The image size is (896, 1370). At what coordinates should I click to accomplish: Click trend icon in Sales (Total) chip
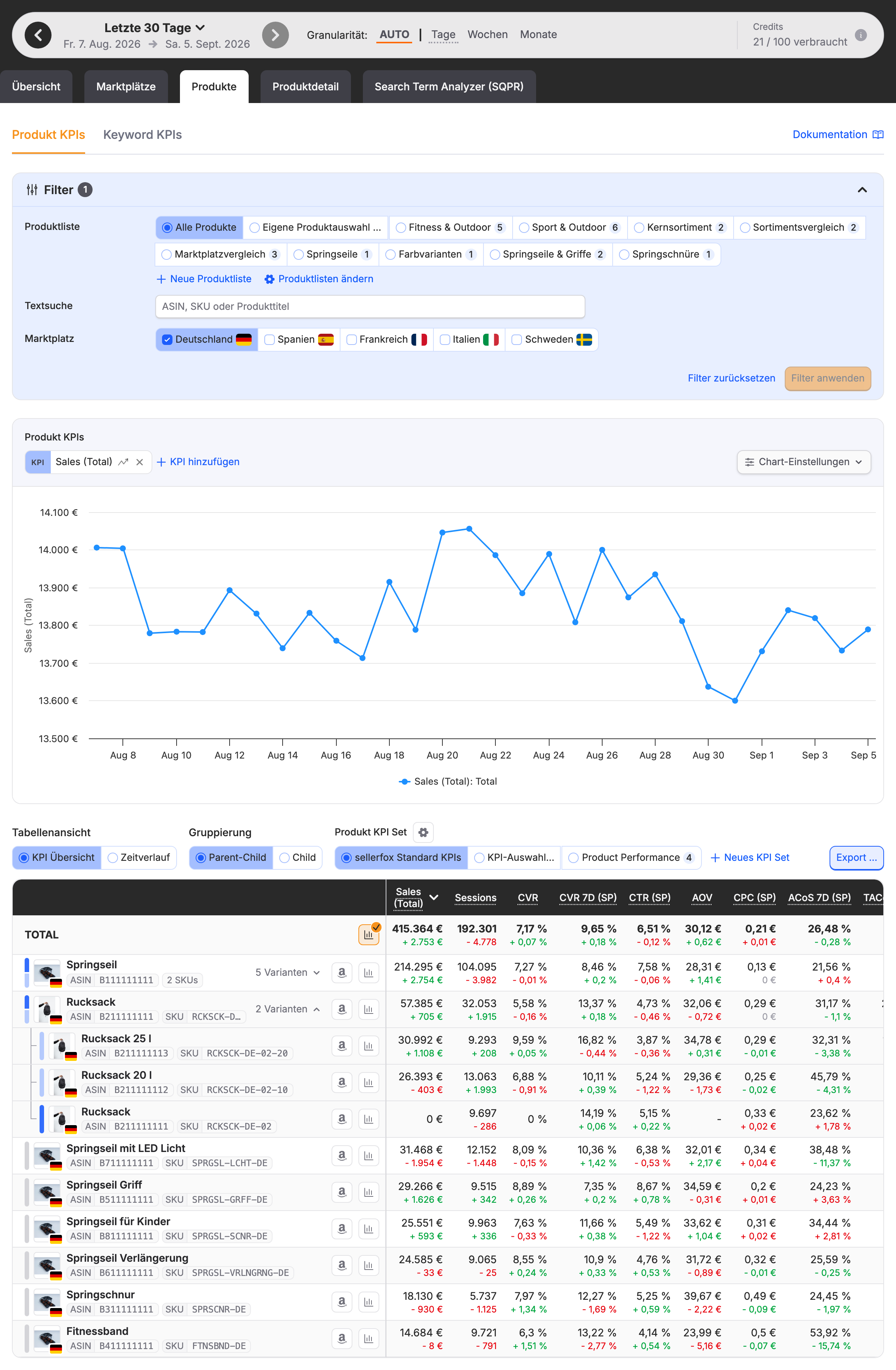[x=123, y=462]
